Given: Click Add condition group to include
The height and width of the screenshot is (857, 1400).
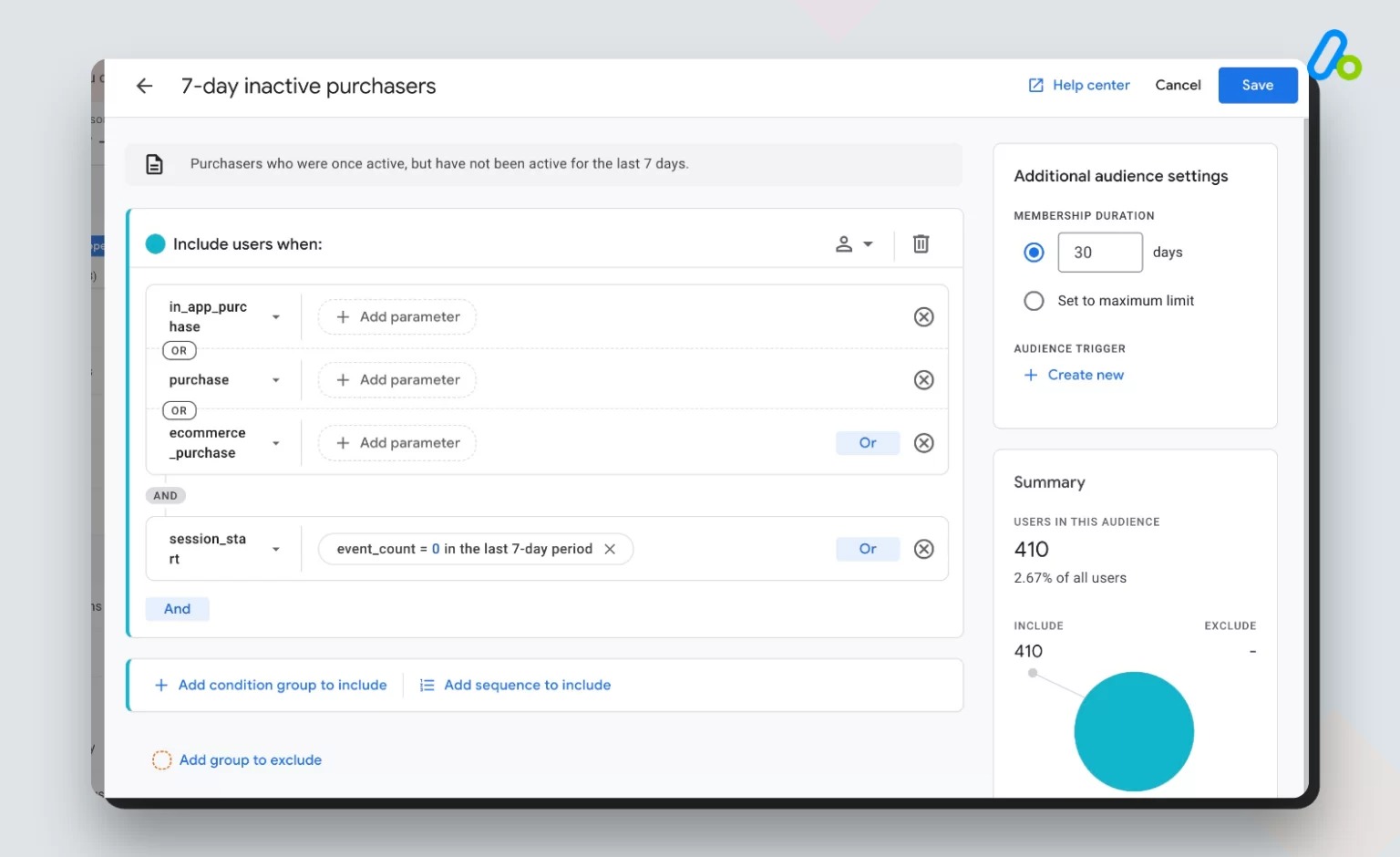Looking at the screenshot, I should (283, 686).
